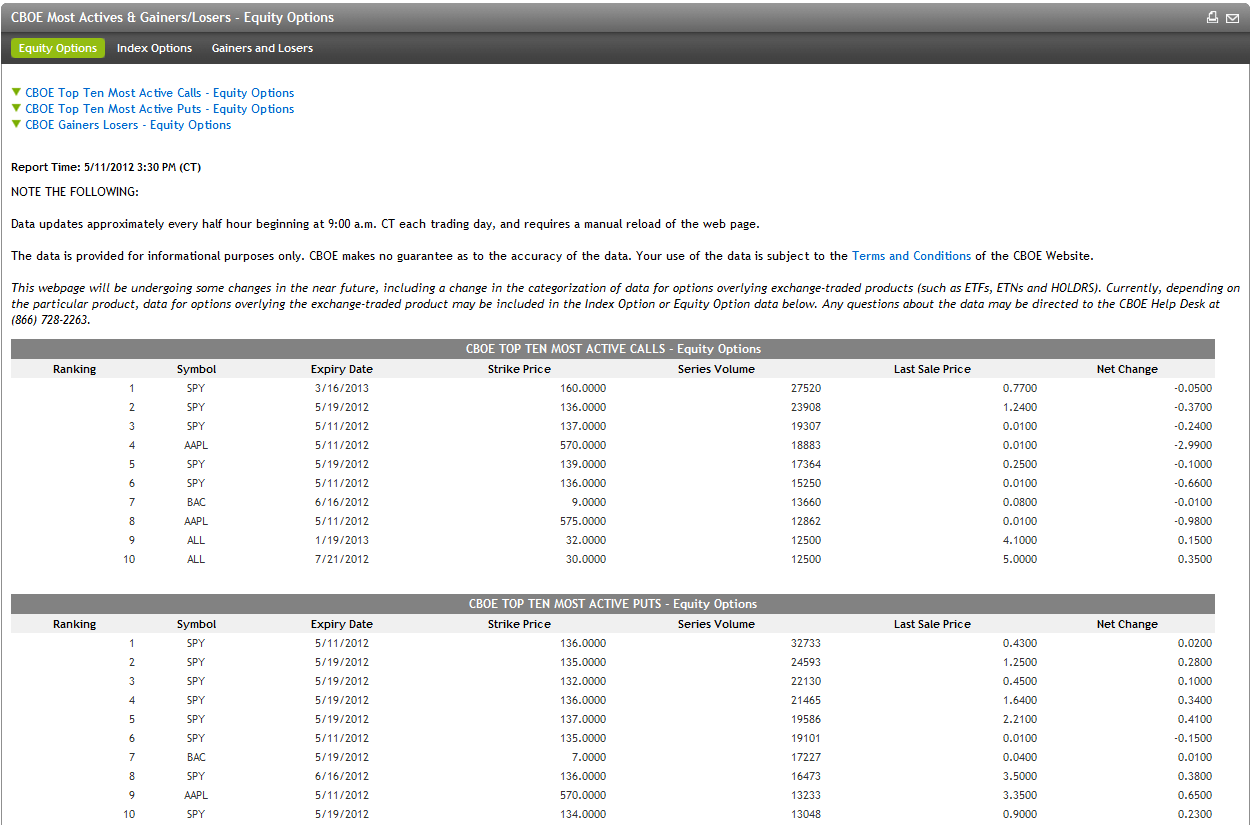The width and height of the screenshot is (1251, 825).
Task: Select series volume 19307 in calls table
Action: 805,426
